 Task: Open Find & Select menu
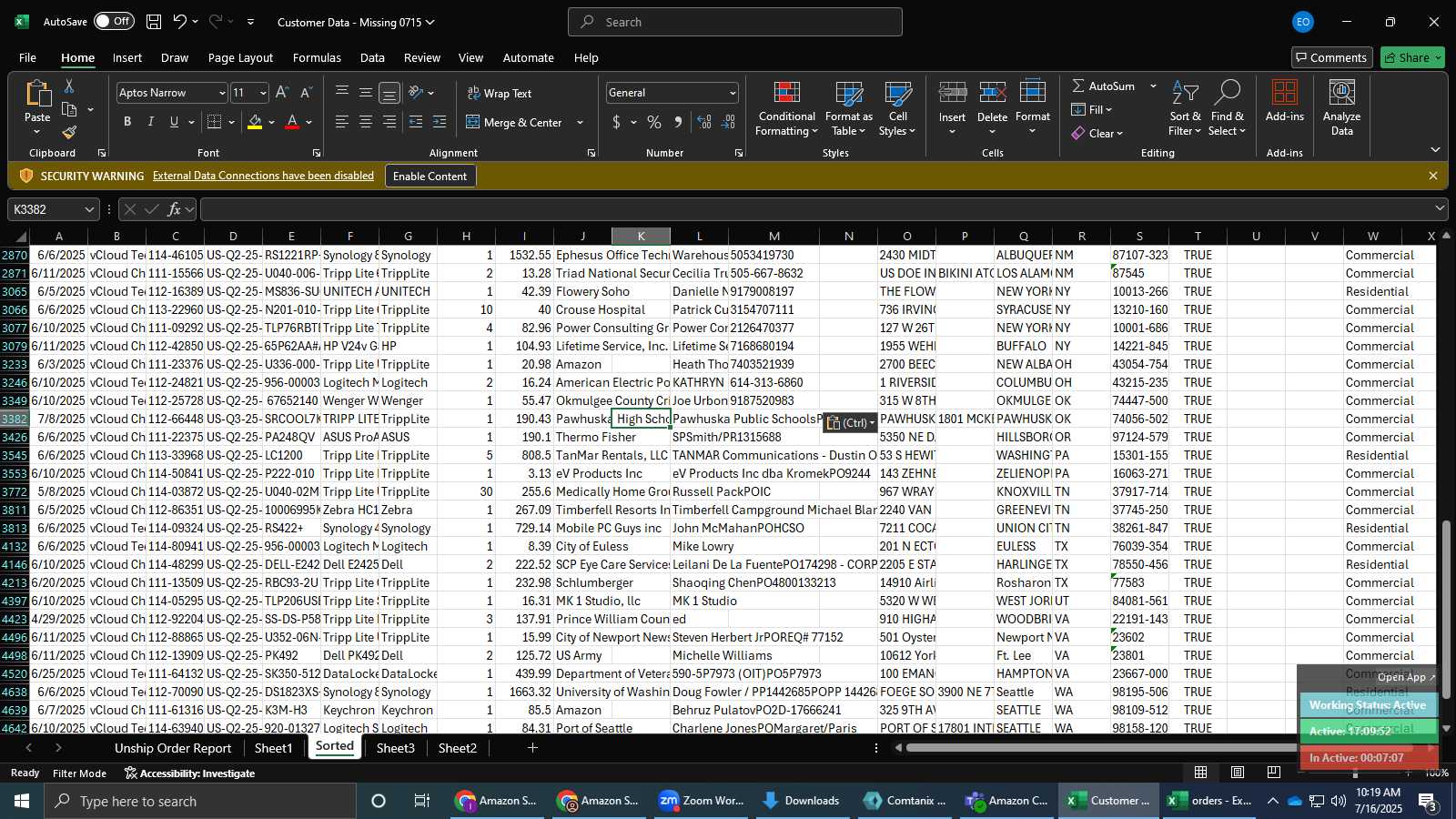(x=1227, y=108)
